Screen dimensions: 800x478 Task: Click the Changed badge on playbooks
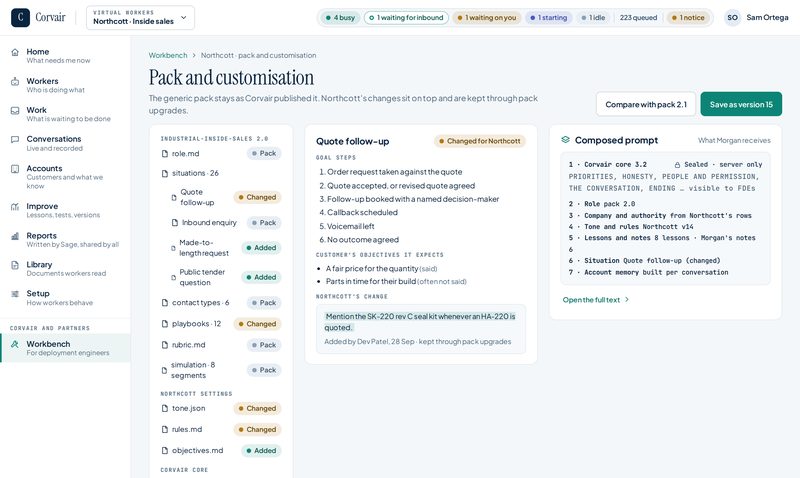click(257, 324)
